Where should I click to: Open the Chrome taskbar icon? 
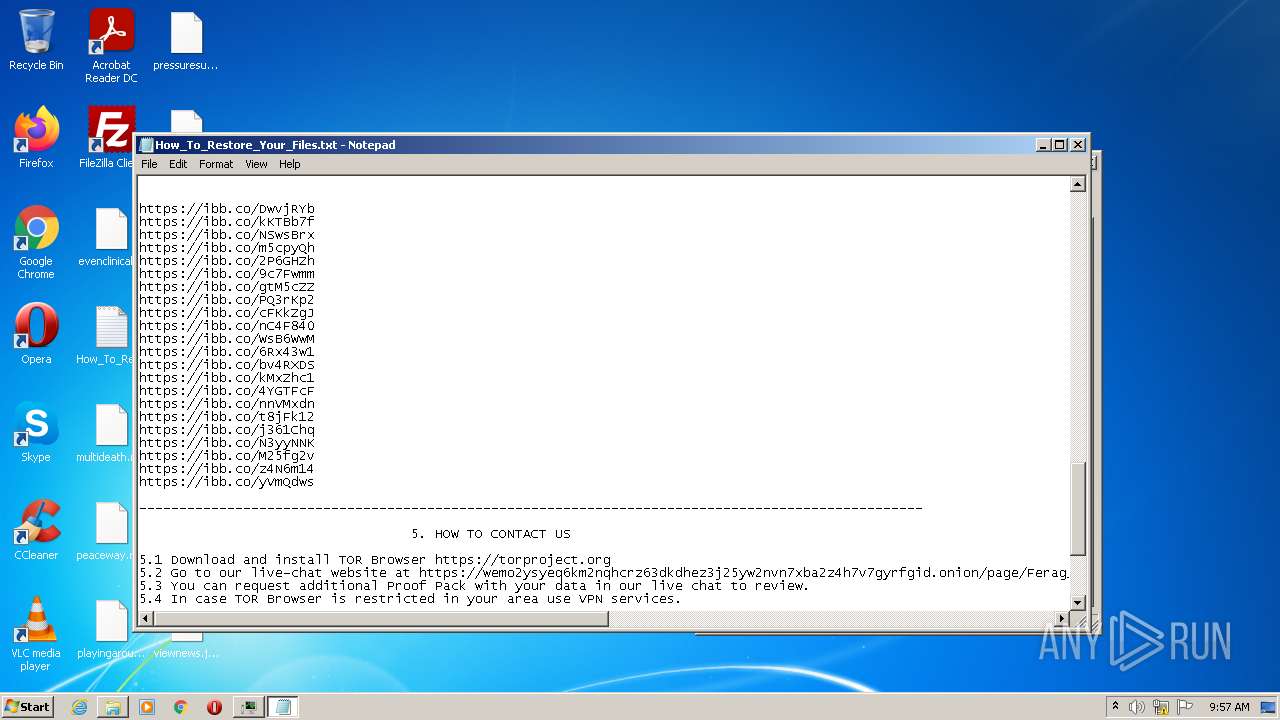coord(181,707)
